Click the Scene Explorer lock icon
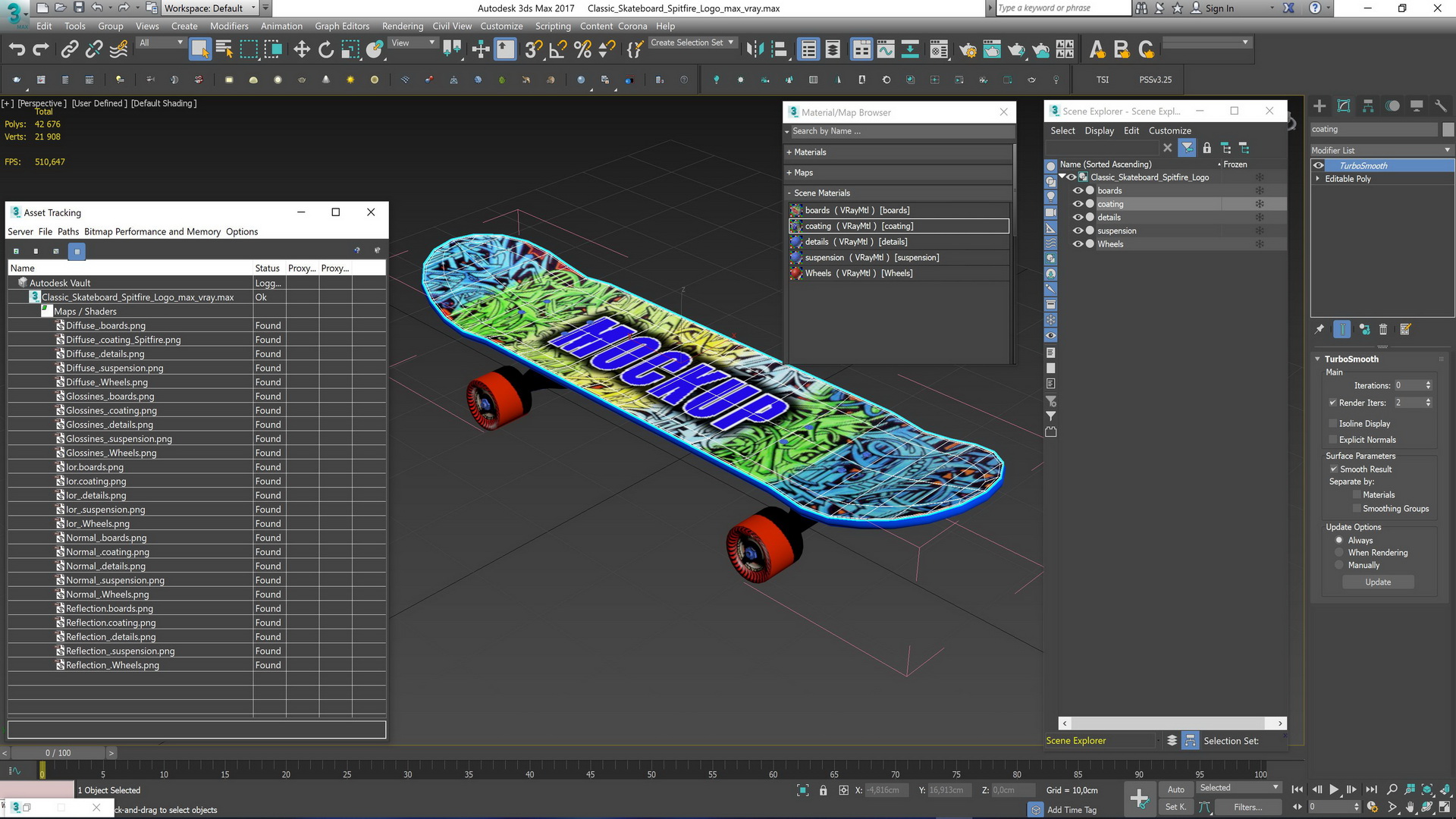This screenshot has height=819, width=1456. pos(1207,148)
